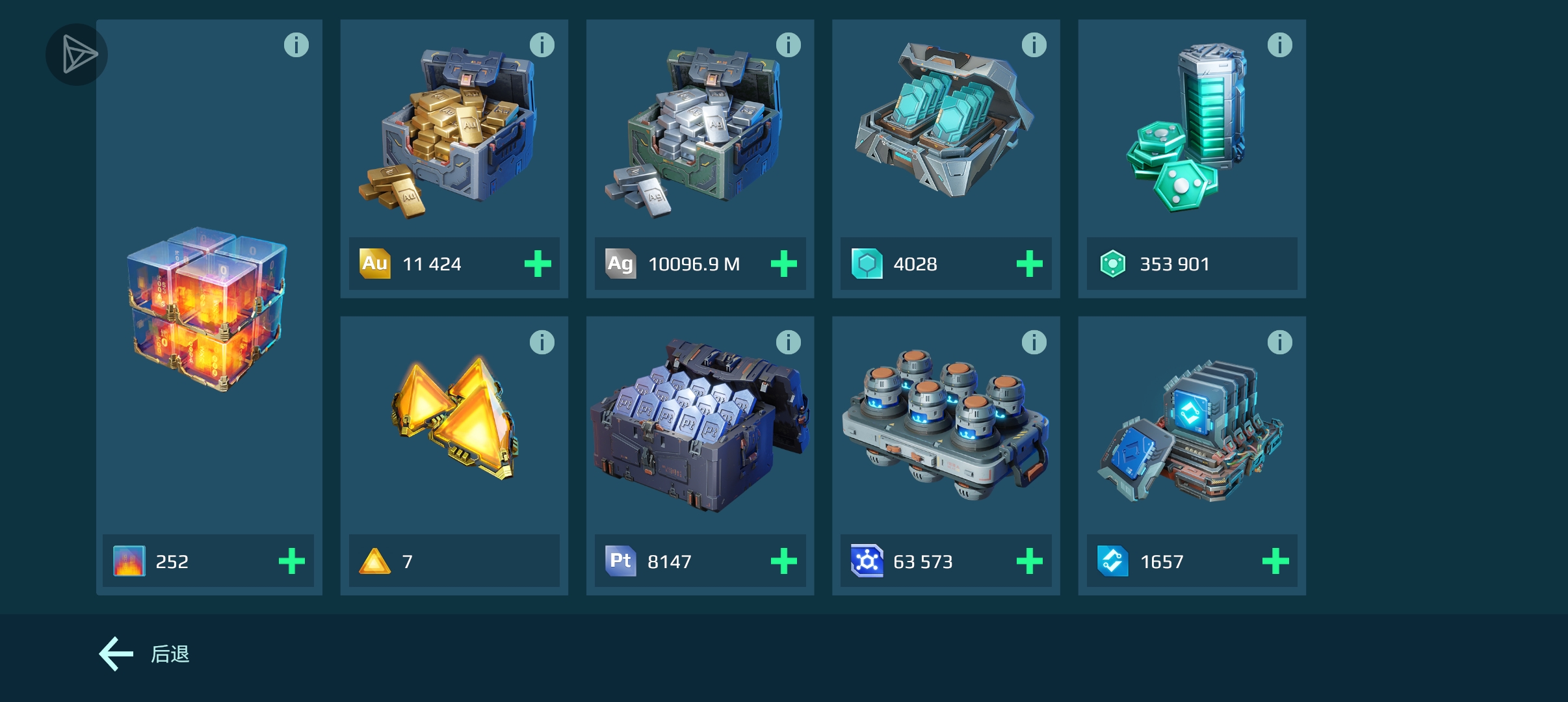Open info for the gold Au chest

click(542, 45)
